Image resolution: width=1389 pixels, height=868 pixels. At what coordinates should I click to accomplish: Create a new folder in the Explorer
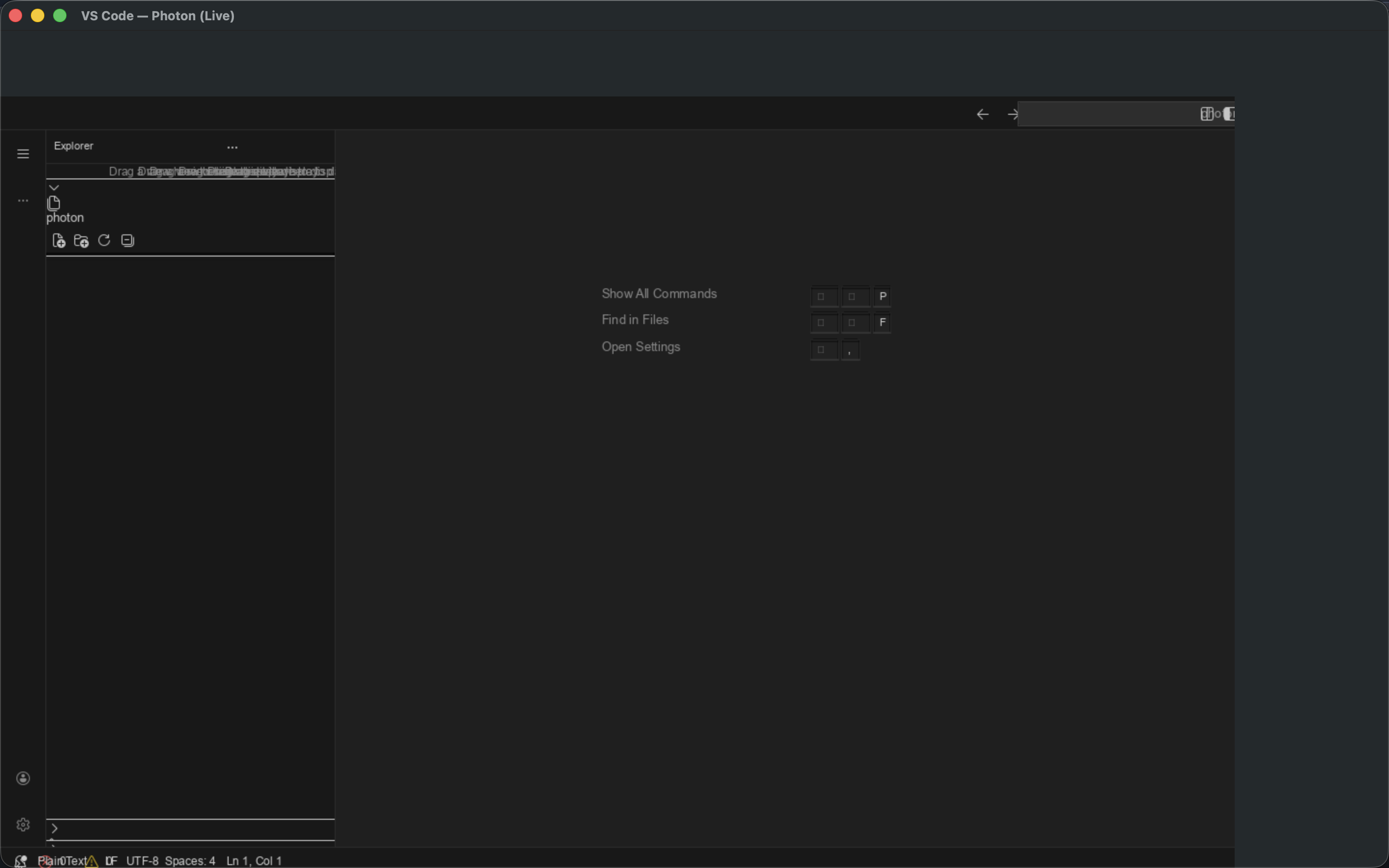point(81,241)
